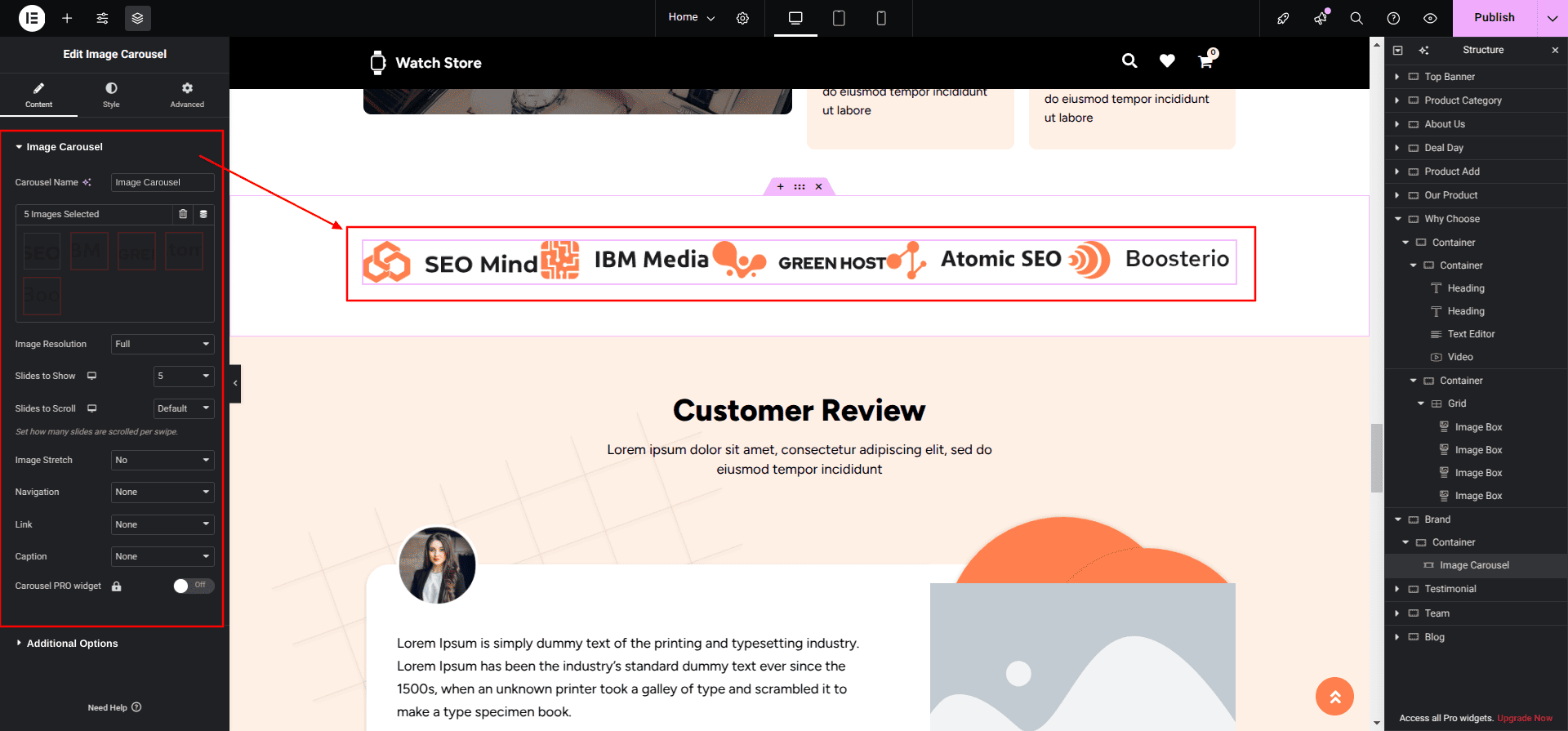Viewport: 1568px width, 731px height.
Task: Collapse the left panel handle
Action: [x=235, y=383]
